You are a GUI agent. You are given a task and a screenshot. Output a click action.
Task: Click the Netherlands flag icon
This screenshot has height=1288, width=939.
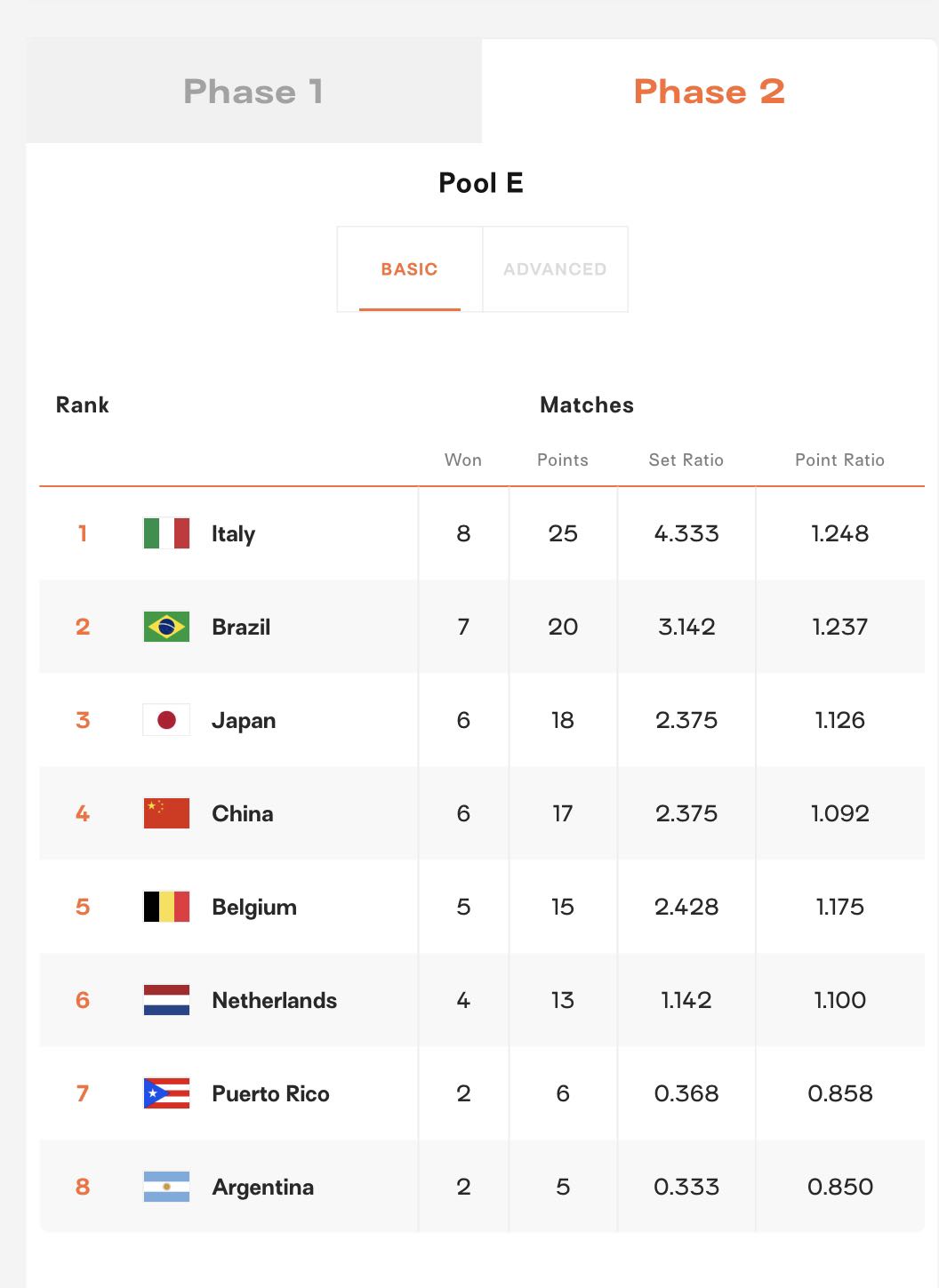tap(166, 1000)
